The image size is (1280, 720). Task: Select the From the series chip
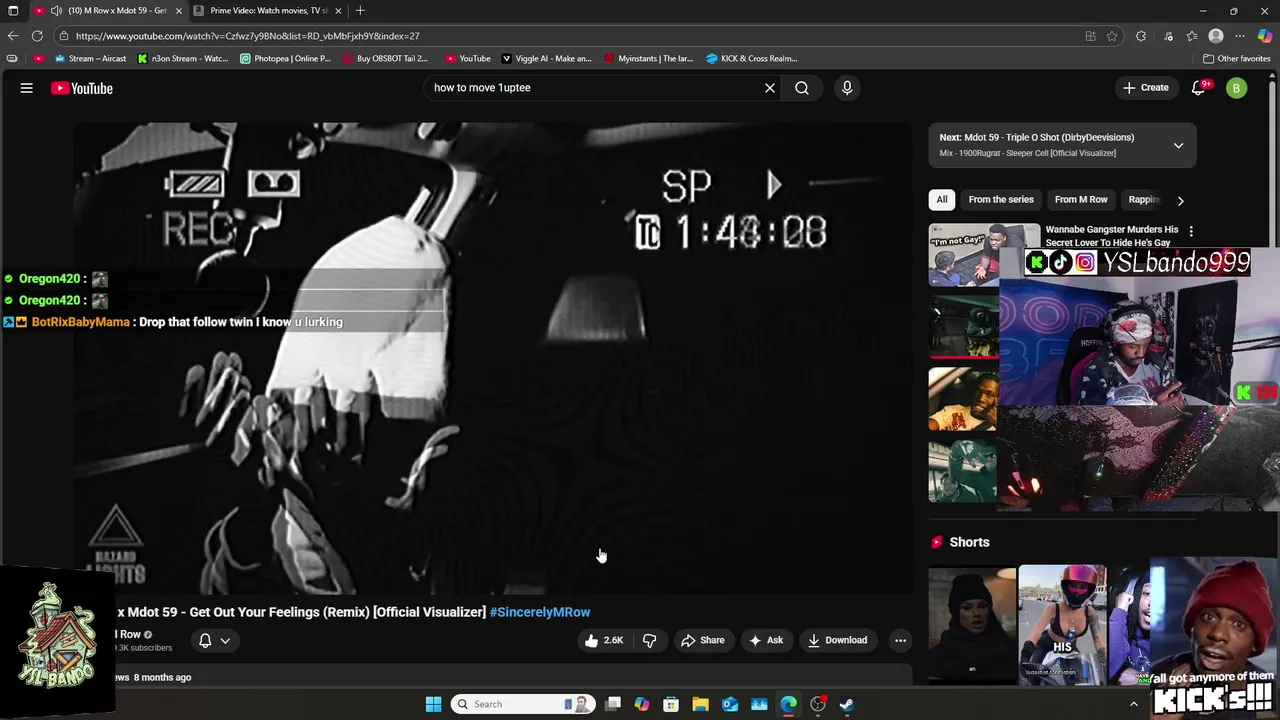tap(1001, 199)
